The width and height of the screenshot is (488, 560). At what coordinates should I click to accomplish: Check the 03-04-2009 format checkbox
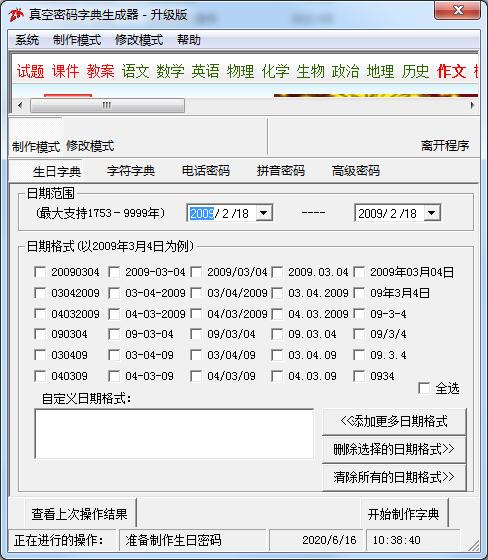click(x=114, y=293)
